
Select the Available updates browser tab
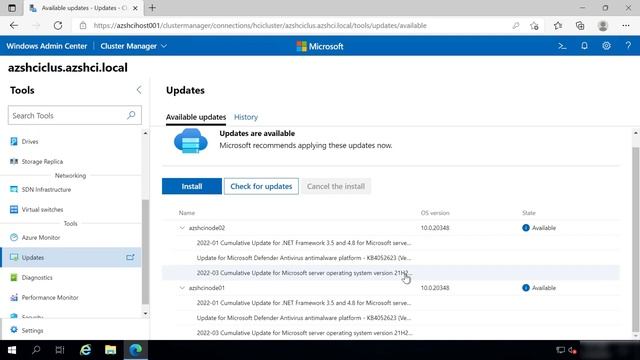[84, 8]
